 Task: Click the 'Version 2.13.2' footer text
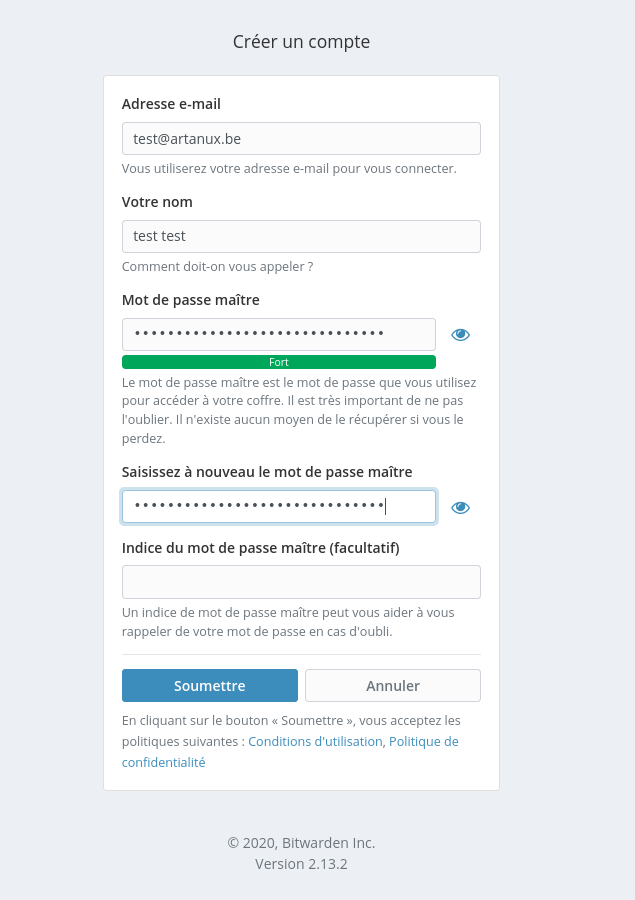click(x=301, y=864)
